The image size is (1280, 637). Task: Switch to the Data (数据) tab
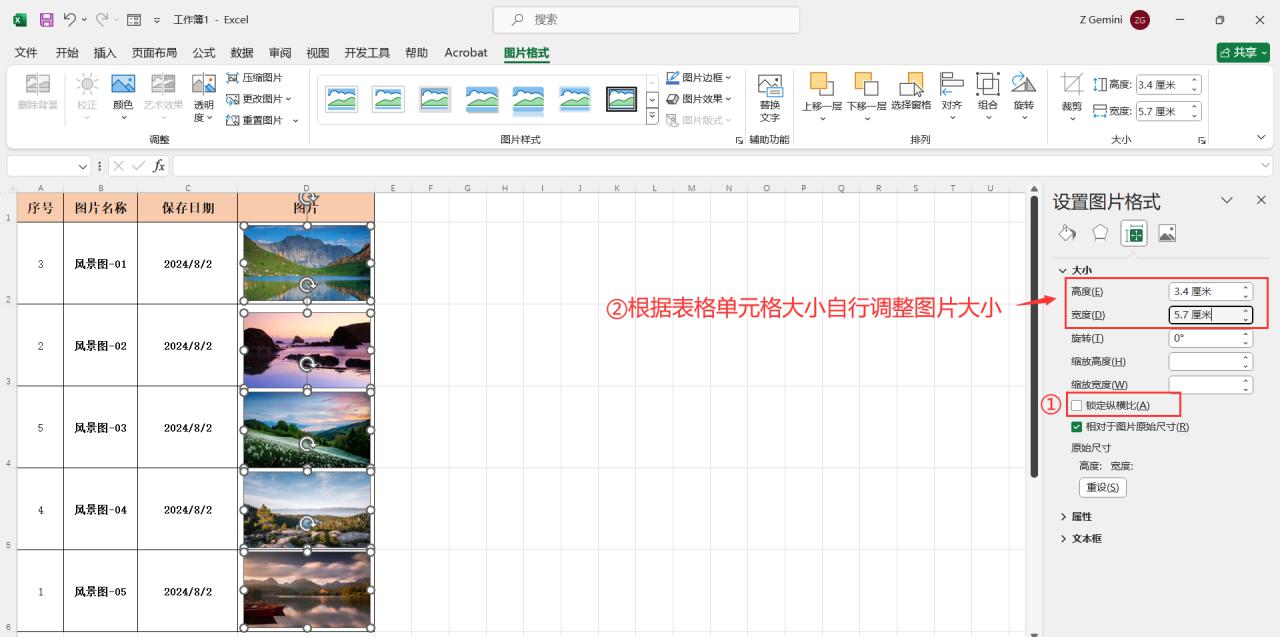tap(242, 53)
